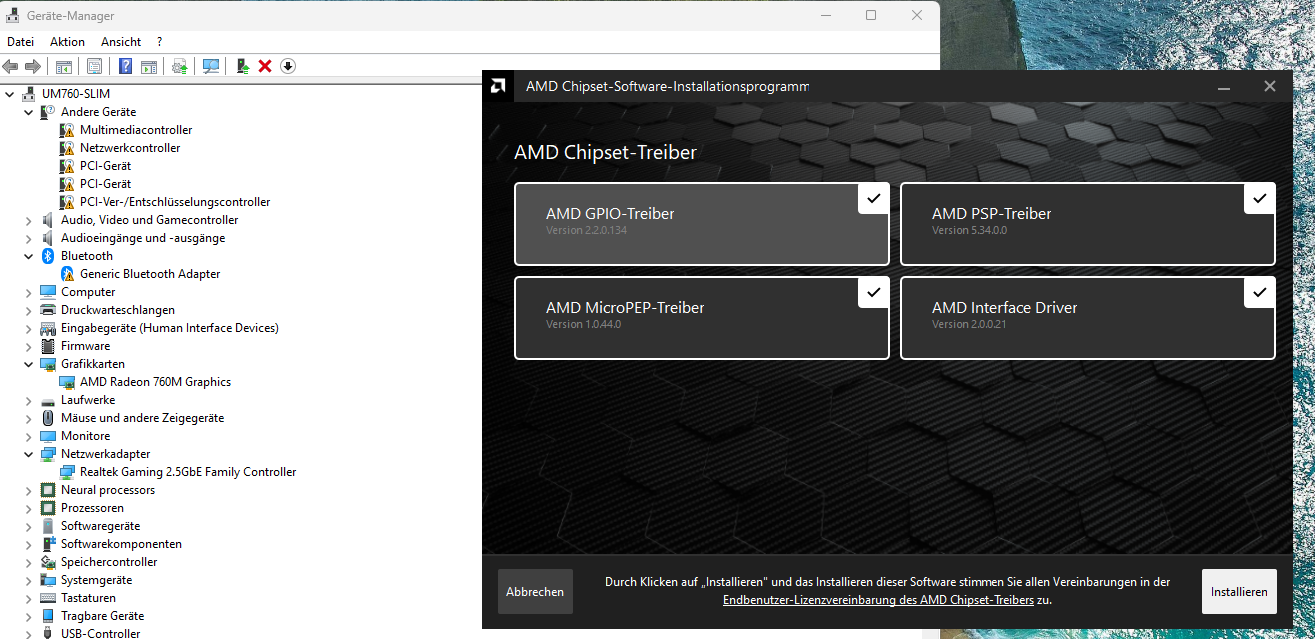Select the Mäuse und andere Zeigegeräte row
Viewport: 1315px width, 639px height.
142,418
